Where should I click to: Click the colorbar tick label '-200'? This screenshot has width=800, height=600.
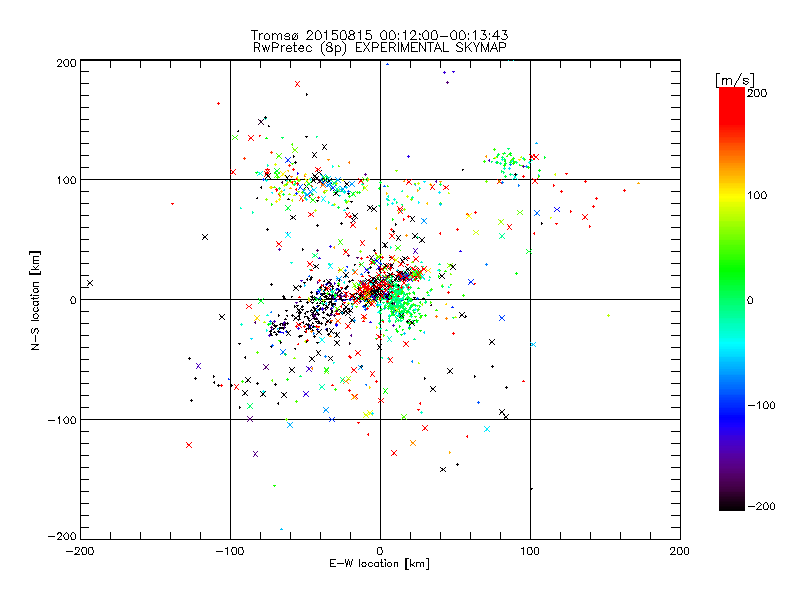[x=761, y=506]
